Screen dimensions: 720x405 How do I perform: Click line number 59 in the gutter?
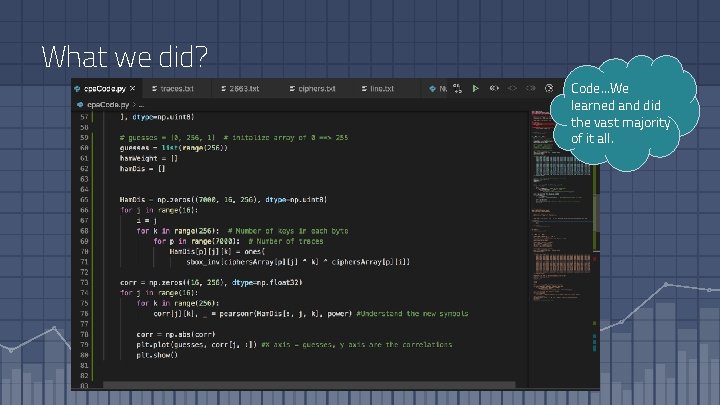click(84, 138)
